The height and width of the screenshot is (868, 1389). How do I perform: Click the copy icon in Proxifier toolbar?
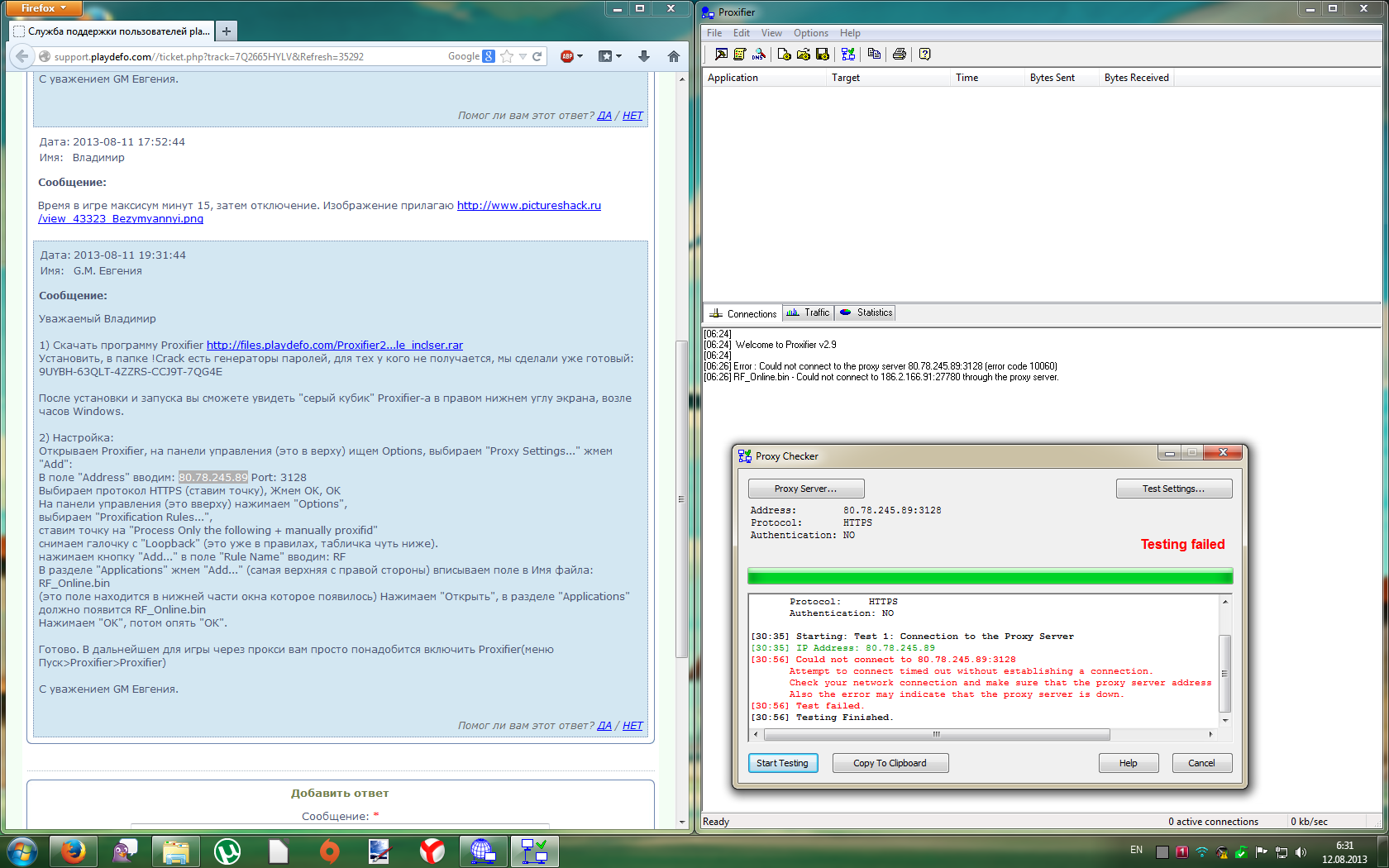pos(874,54)
